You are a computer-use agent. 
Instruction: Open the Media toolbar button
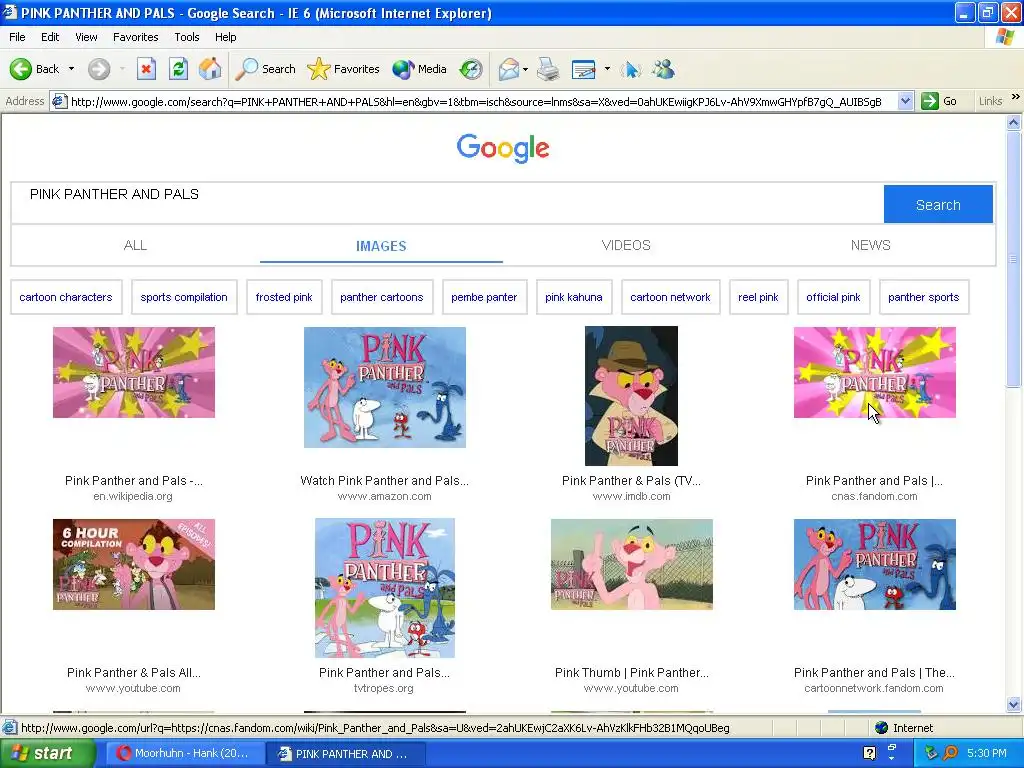tap(419, 69)
